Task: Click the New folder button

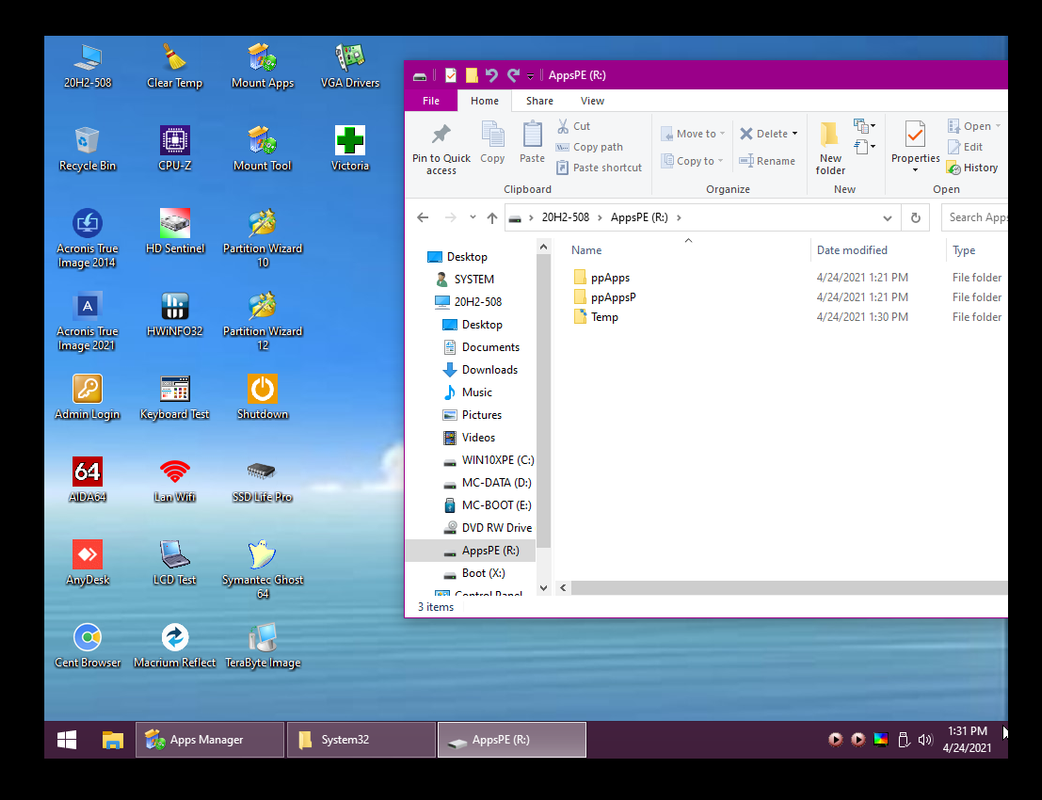Action: (x=830, y=149)
